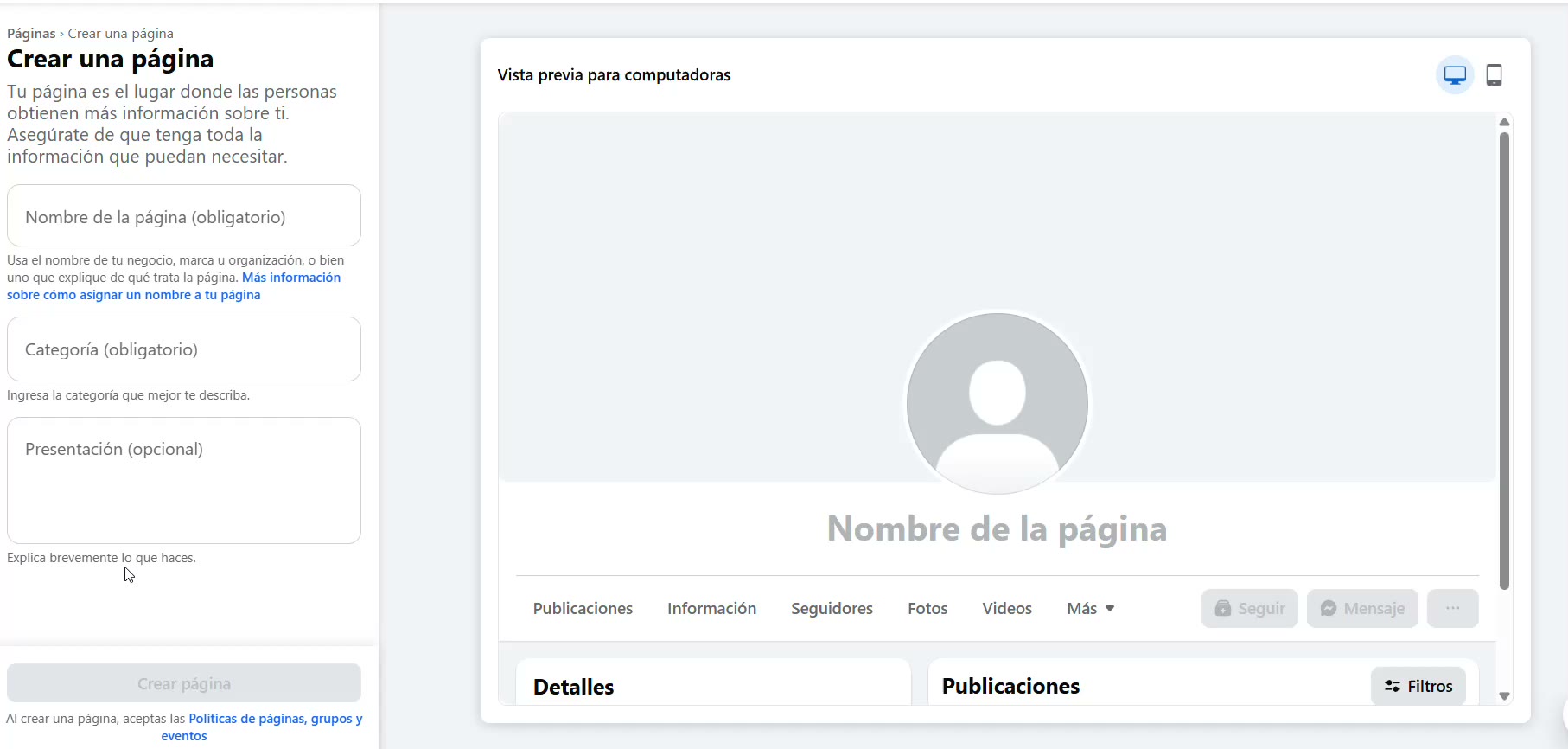Click the Publicaciones card heading
The width and height of the screenshot is (1568, 749).
(1010, 686)
